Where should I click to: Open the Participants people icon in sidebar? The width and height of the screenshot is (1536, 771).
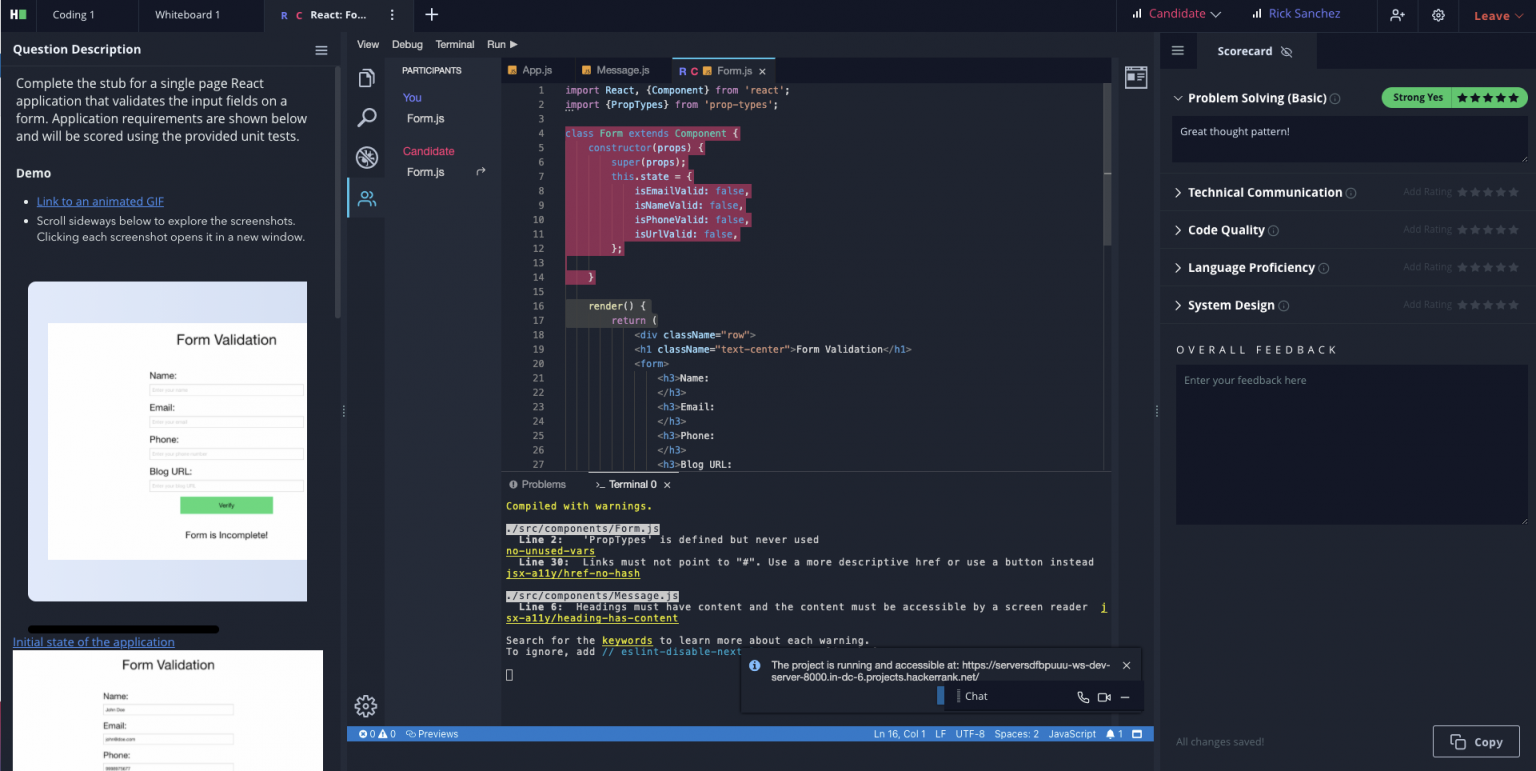coord(367,198)
